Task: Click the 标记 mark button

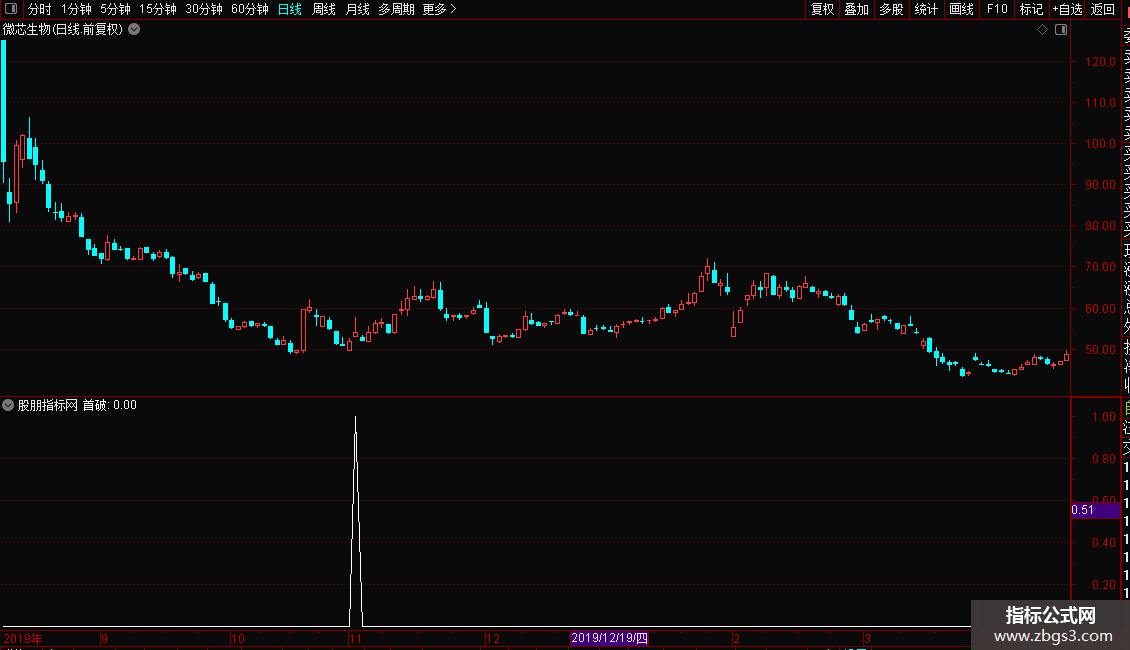Action: point(1031,9)
